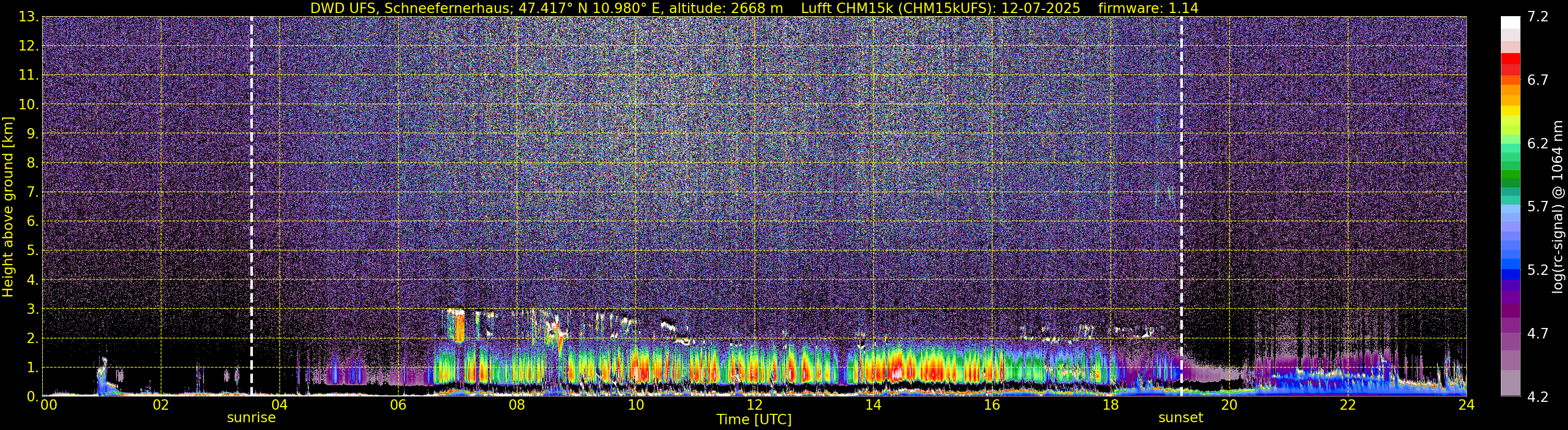The width and height of the screenshot is (1568, 430).
Task: Click the white top color of the colorbar
Action: tap(1510, 22)
